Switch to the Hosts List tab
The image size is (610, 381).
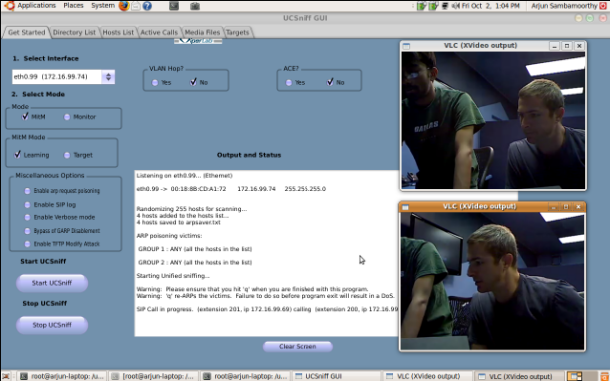click(x=118, y=32)
